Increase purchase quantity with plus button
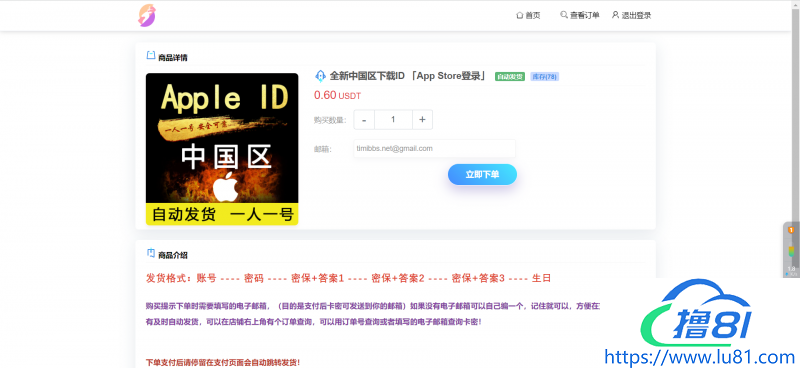Screen dimensions: 800x368 tap(422, 119)
